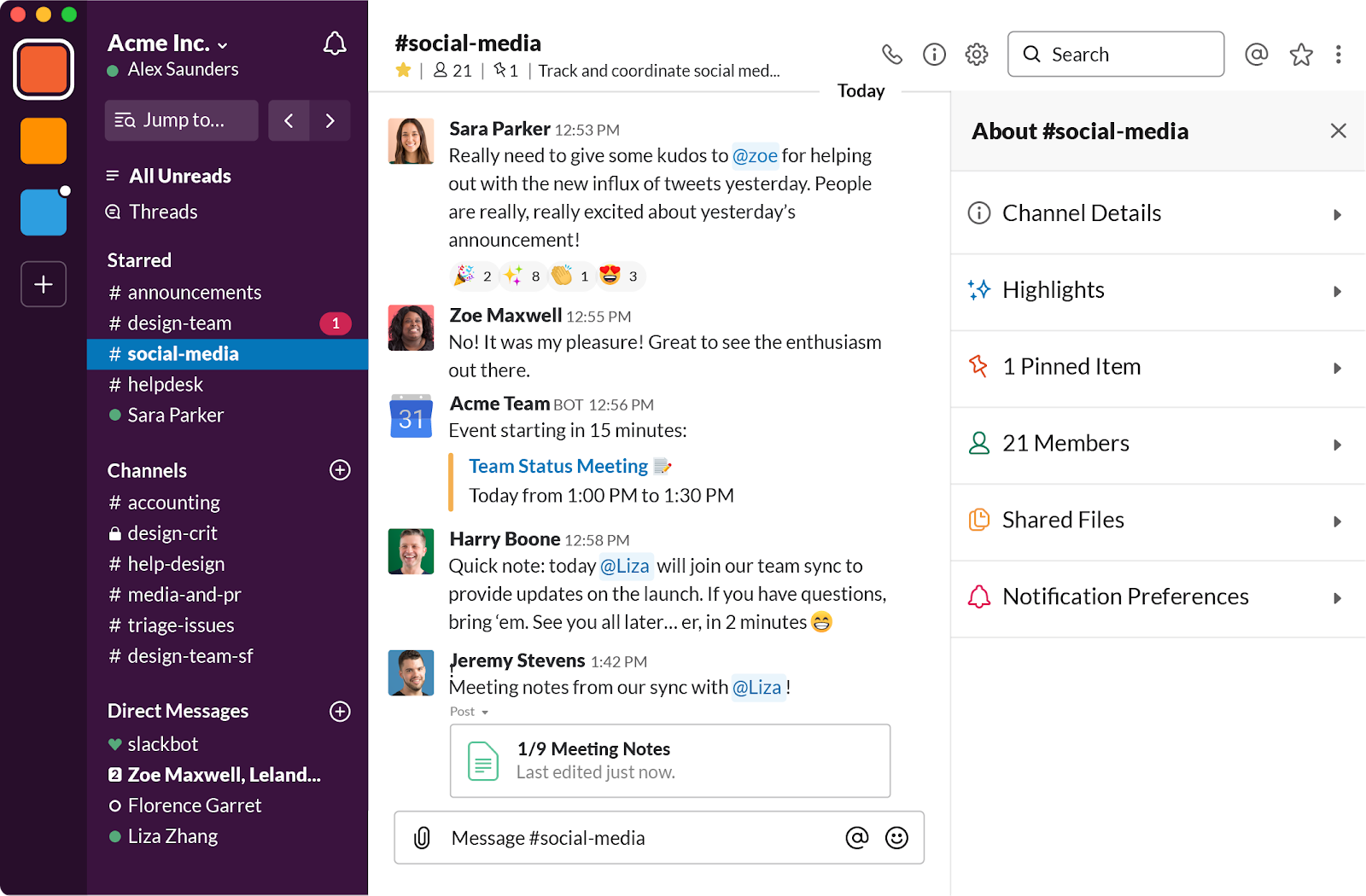The image size is (1366, 896).
Task: Open Florence Garret direct message
Action: click(227, 806)
